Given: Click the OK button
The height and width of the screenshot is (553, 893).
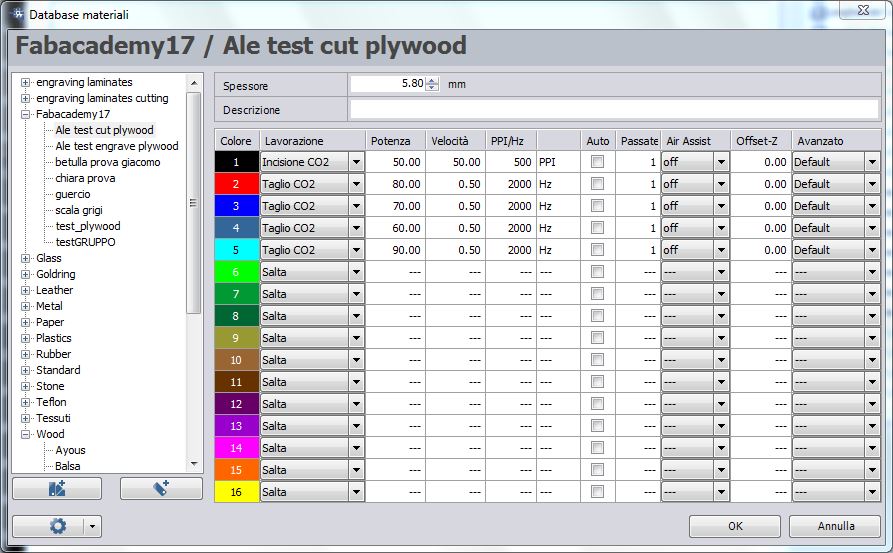Looking at the screenshot, I should pyautogui.click(x=735, y=526).
